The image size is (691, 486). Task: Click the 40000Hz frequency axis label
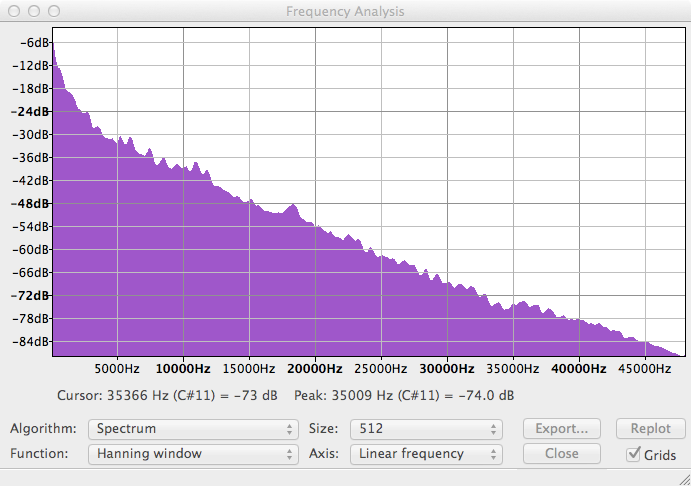(579, 369)
